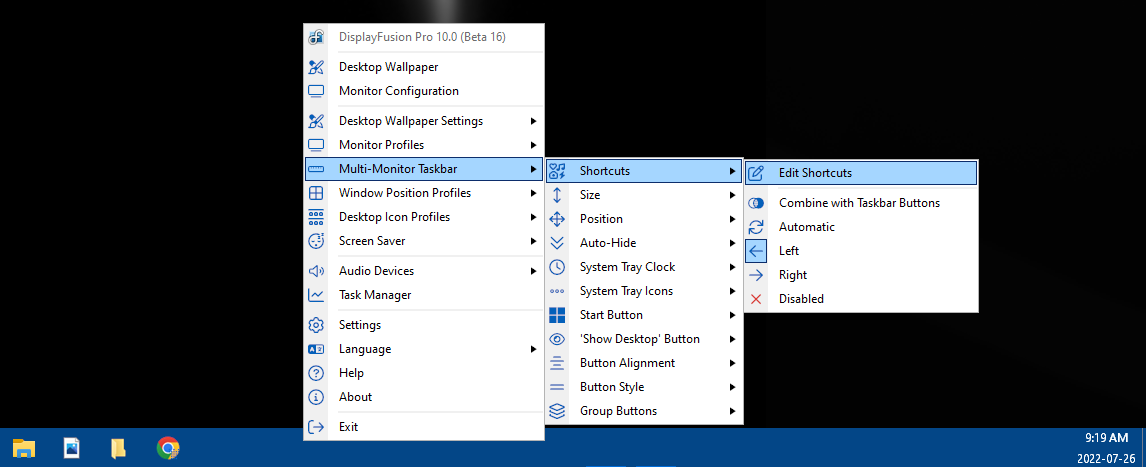The image size is (1146, 467).
Task: Click the Group Buttons stacked layers icon
Action: [557, 411]
